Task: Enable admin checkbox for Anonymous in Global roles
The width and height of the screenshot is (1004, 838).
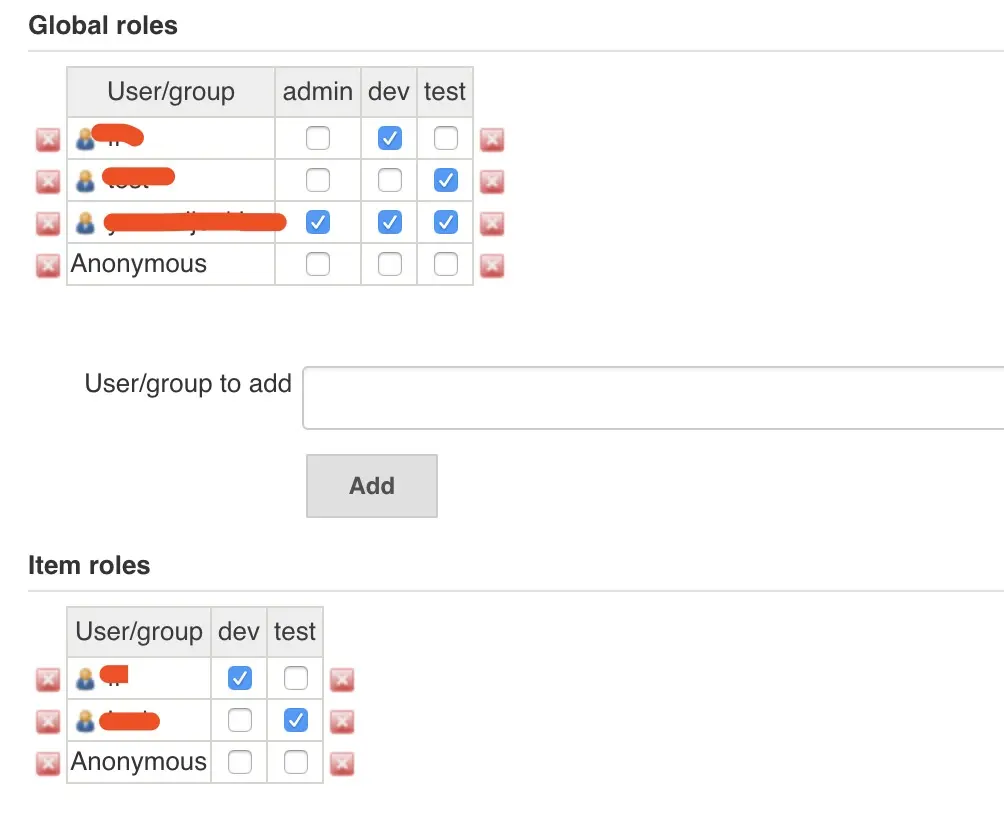Action: [x=318, y=264]
